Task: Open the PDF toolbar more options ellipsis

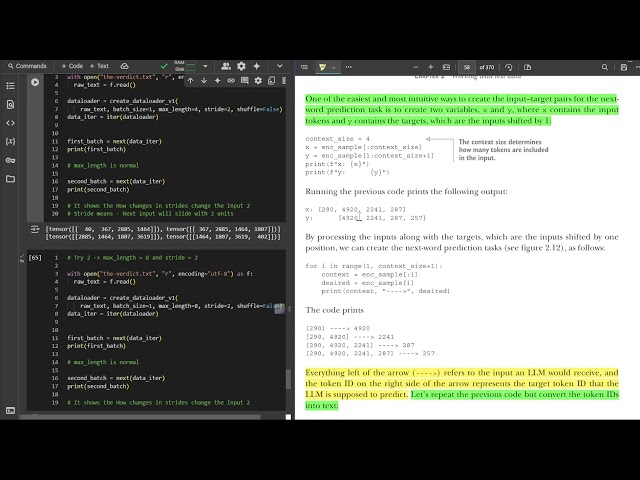Action: click(349, 67)
